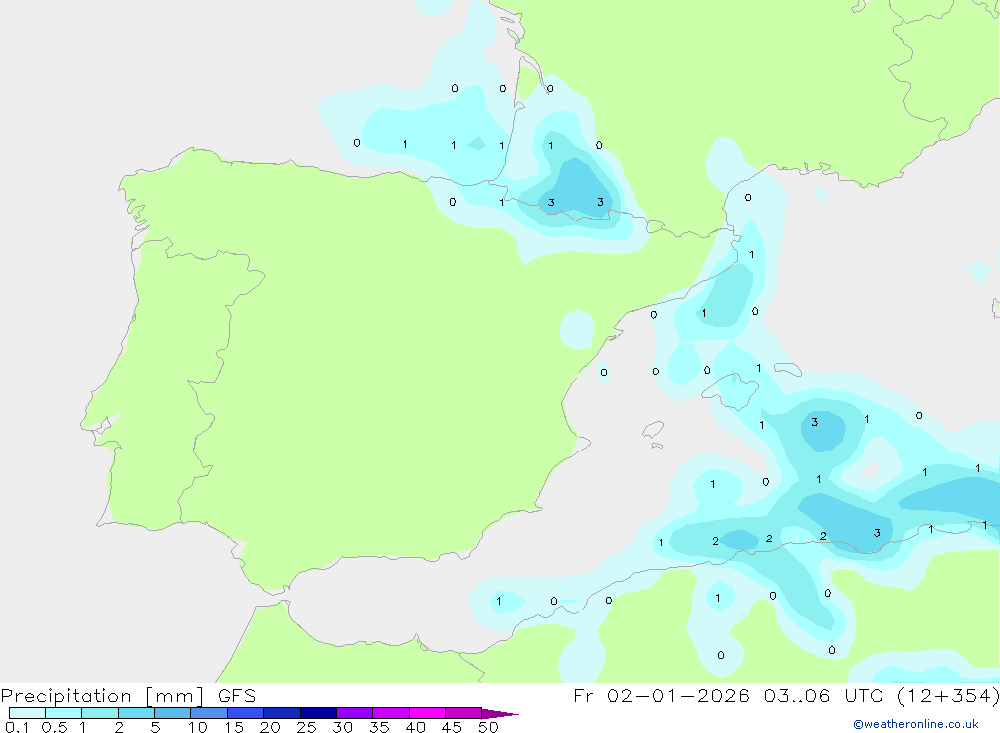This screenshot has width=1000, height=733.
Task: Pick the legend swatch between 20 and 25
Action: pyautogui.click(x=281, y=713)
